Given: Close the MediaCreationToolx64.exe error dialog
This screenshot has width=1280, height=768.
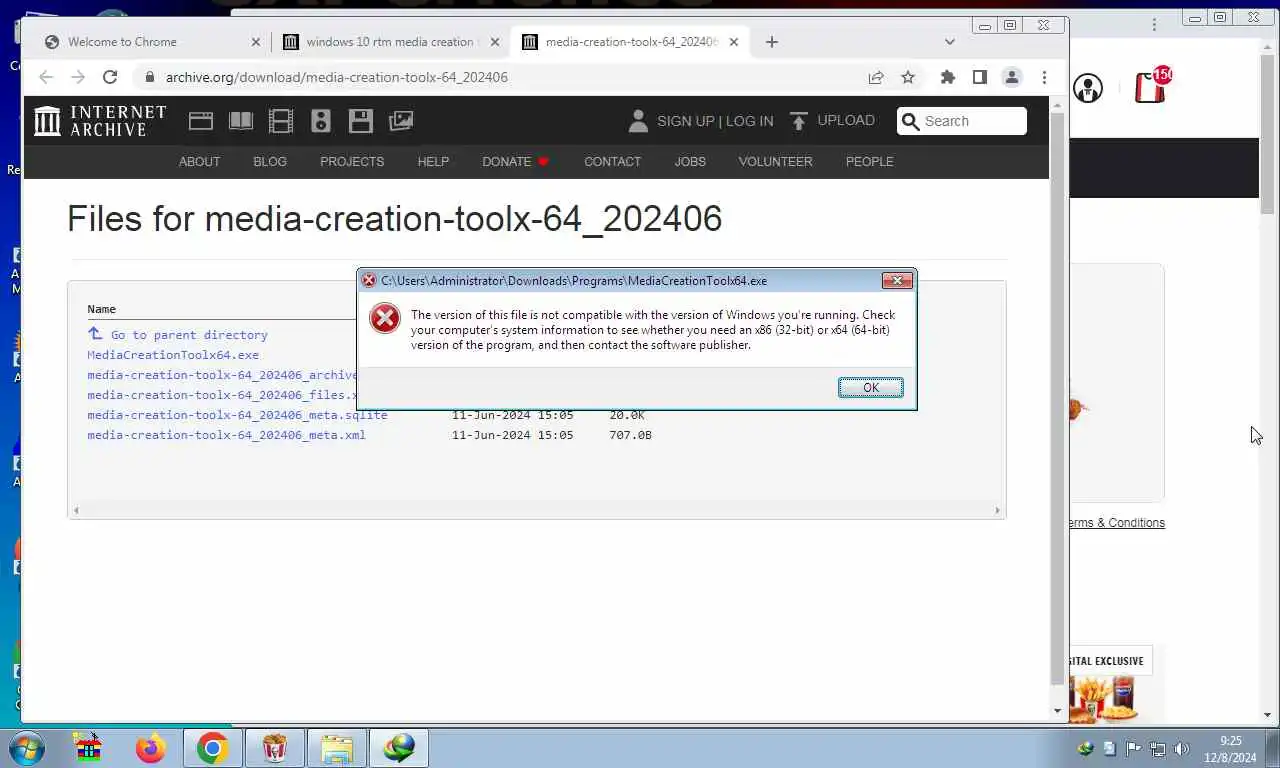Looking at the screenshot, I should click(897, 281).
